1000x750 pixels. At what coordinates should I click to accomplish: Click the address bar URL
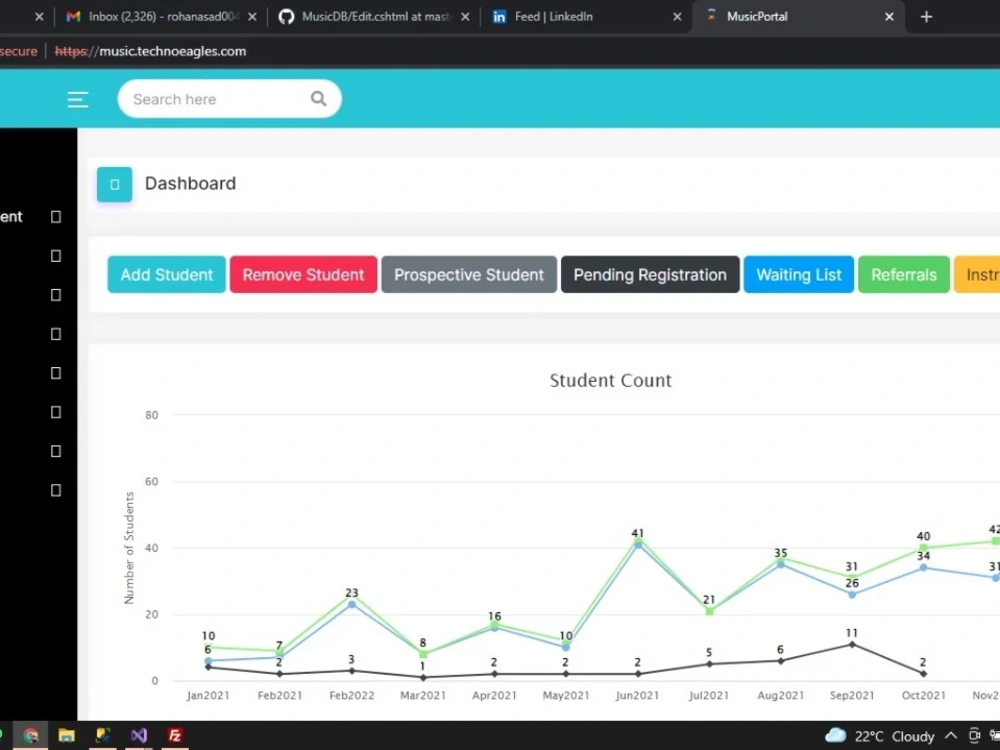[x=151, y=52]
